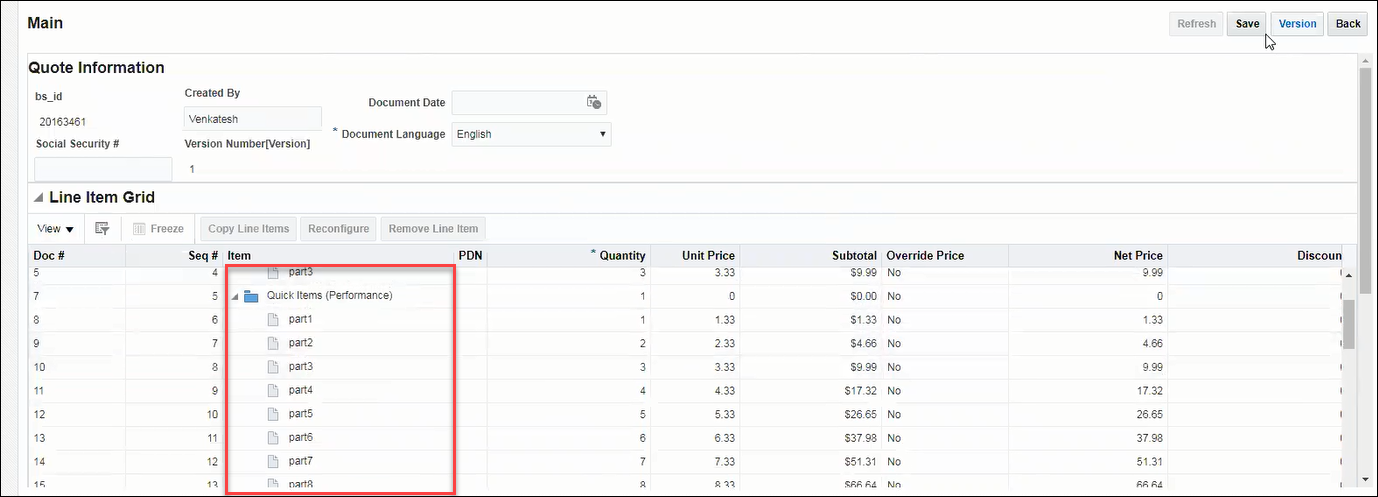Click the grid vertical scrollbar thumb
The image size is (1378, 497).
tap(1348, 322)
